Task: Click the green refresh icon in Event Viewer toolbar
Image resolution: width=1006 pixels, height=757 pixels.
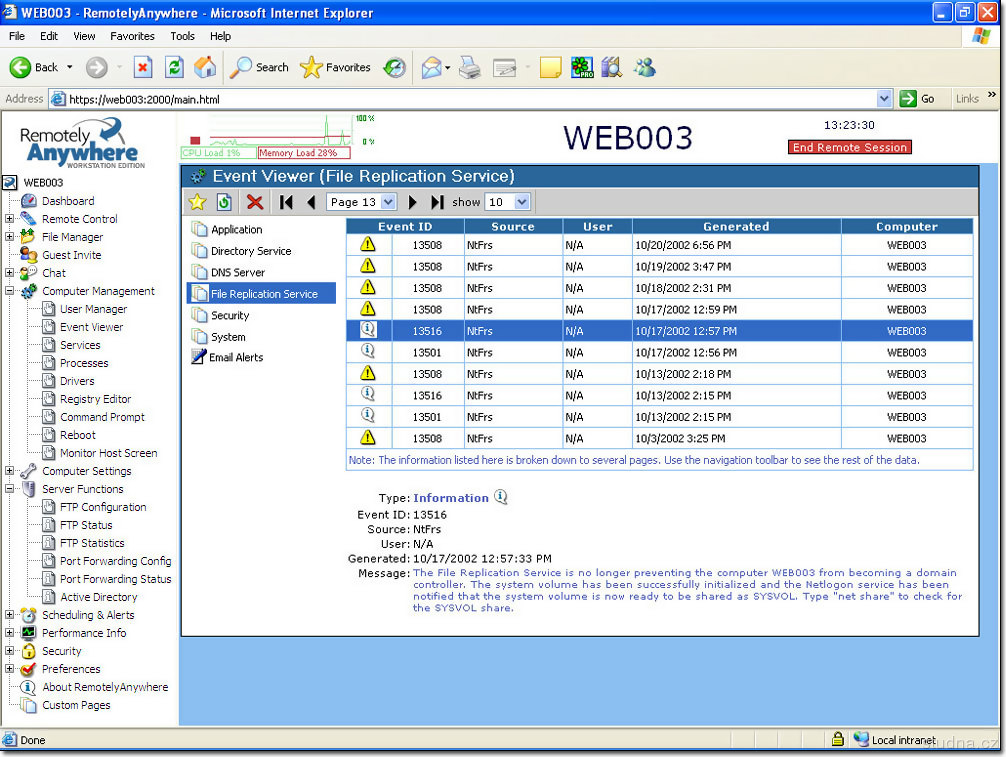Action: pos(224,202)
